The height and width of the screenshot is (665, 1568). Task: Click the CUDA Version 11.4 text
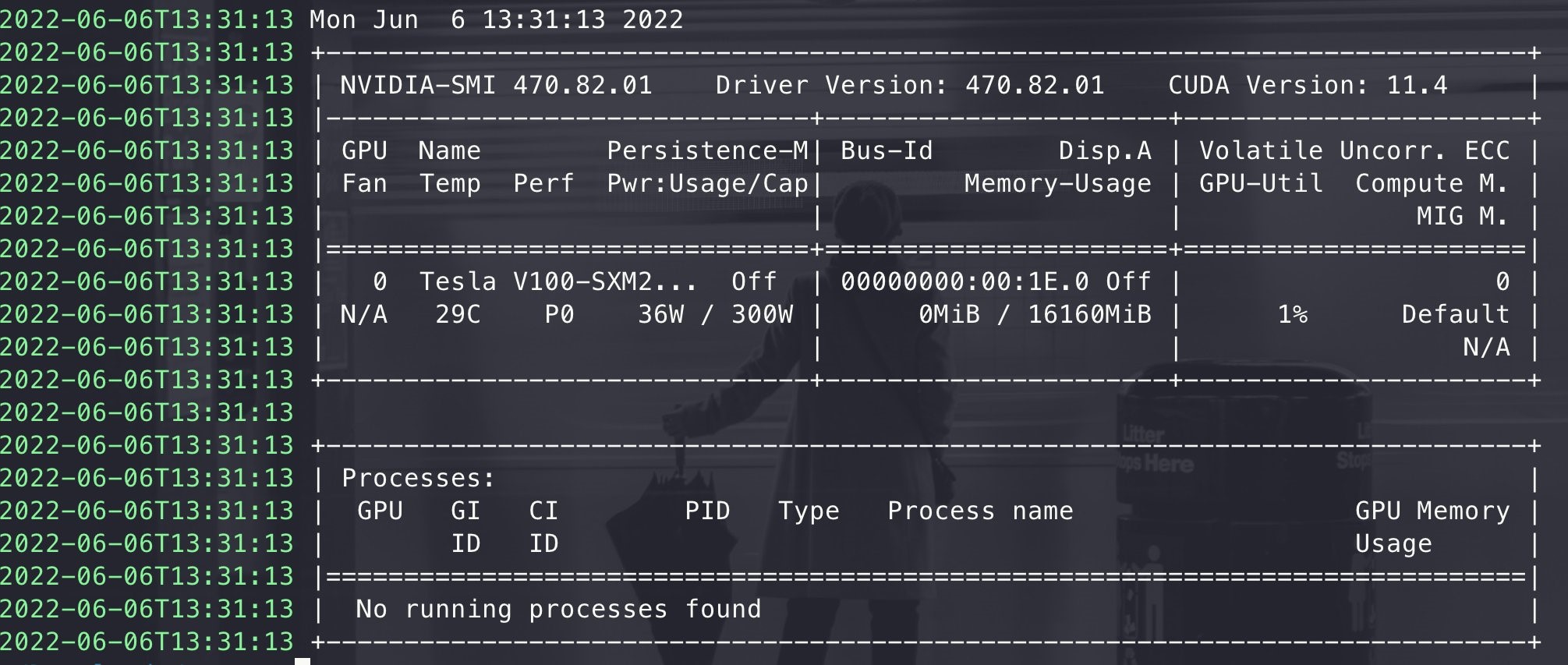tap(1308, 85)
